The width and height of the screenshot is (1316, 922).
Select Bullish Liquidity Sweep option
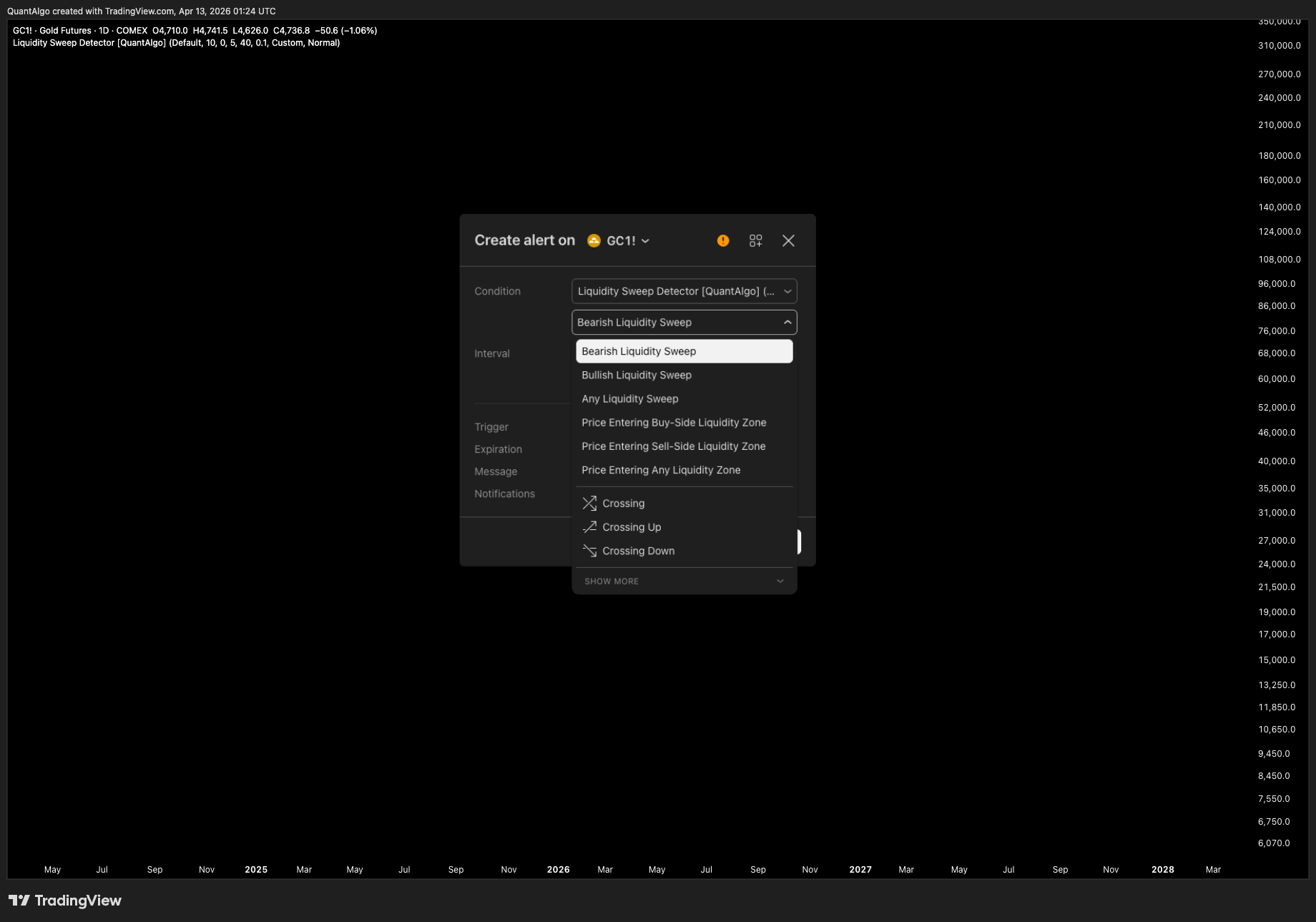tap(684, 375)
